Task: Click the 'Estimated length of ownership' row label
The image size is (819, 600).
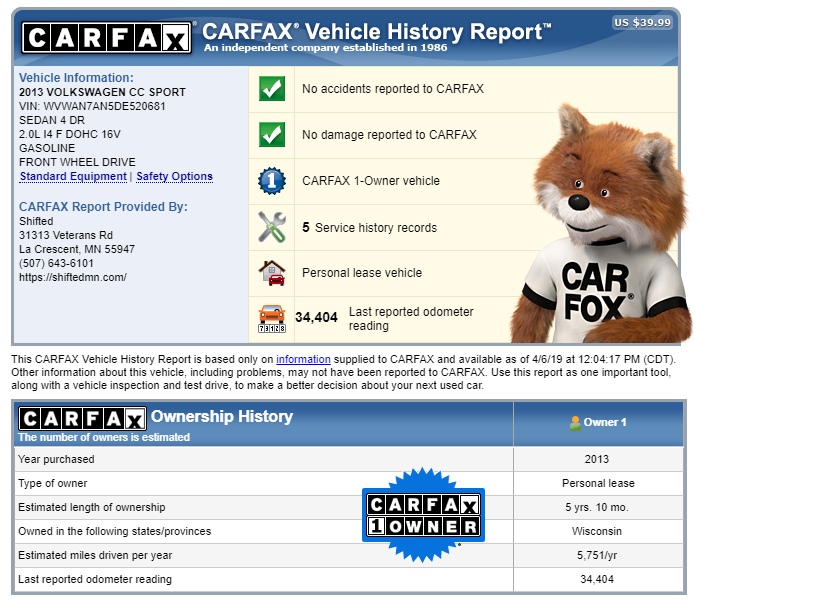Action: [x=92, y=508]
